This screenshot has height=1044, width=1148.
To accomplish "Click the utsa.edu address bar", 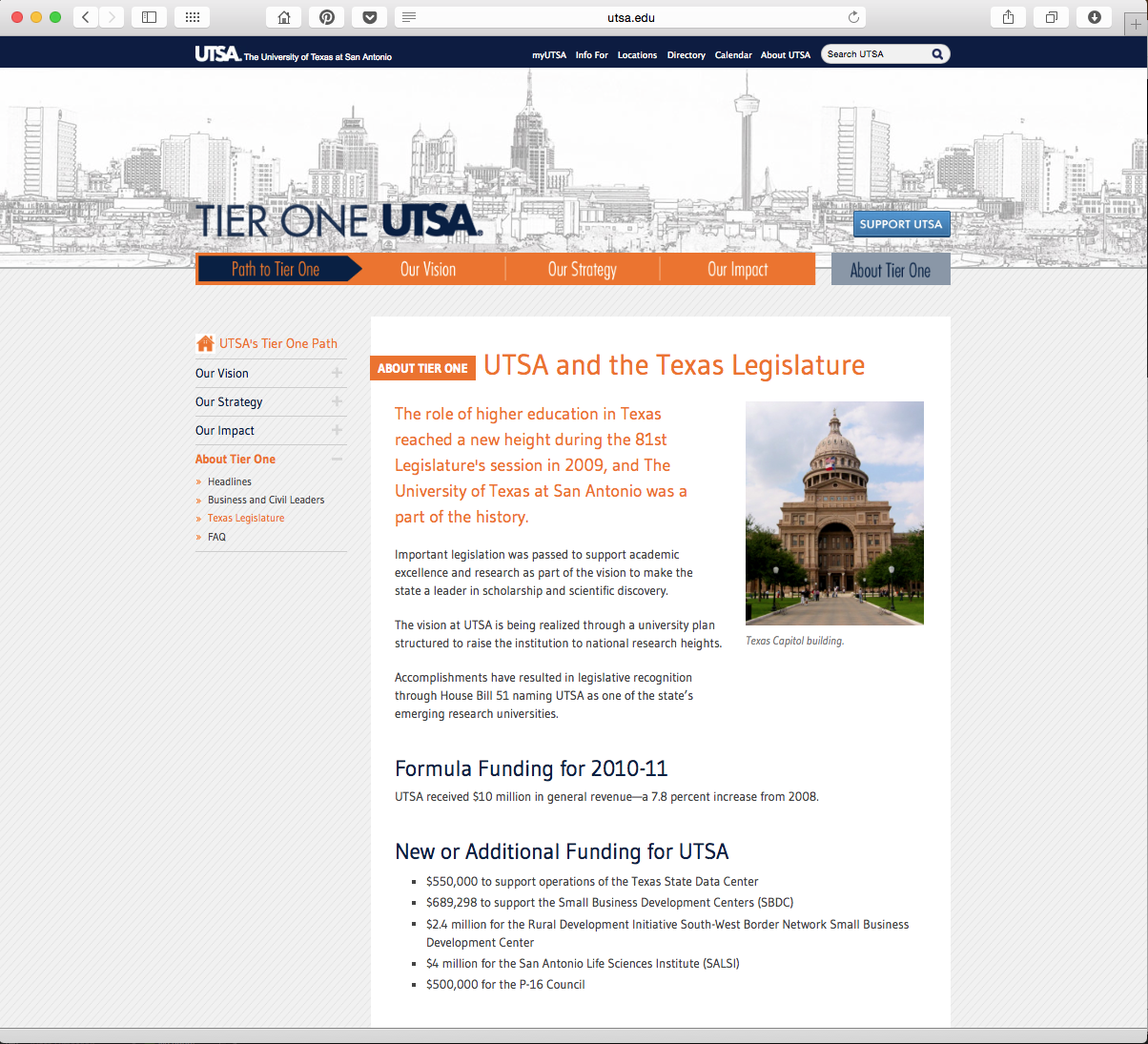I will (x=630, y=17).
